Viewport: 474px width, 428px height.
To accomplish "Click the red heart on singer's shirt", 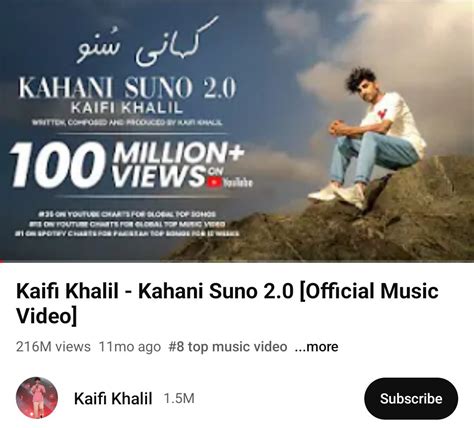I will (382, 113).
